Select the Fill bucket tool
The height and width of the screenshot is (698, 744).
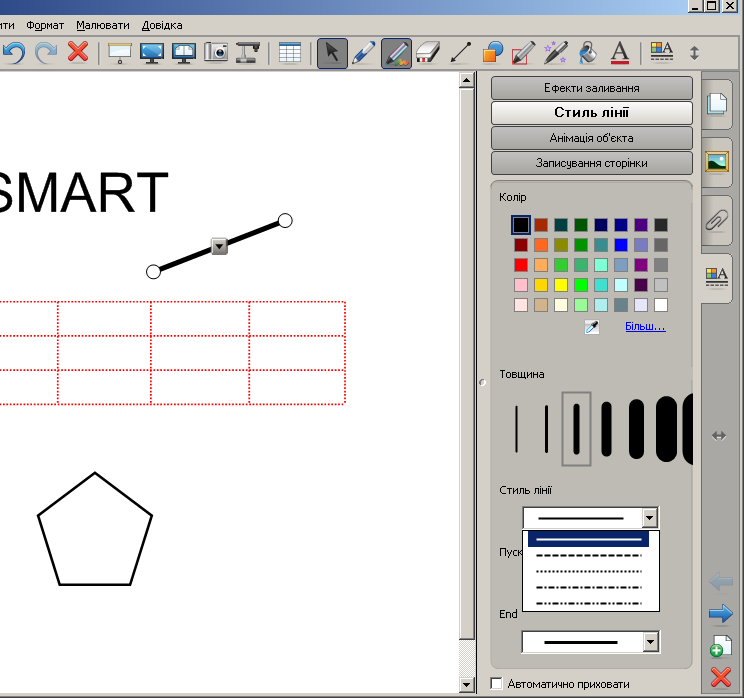[587, 52]
